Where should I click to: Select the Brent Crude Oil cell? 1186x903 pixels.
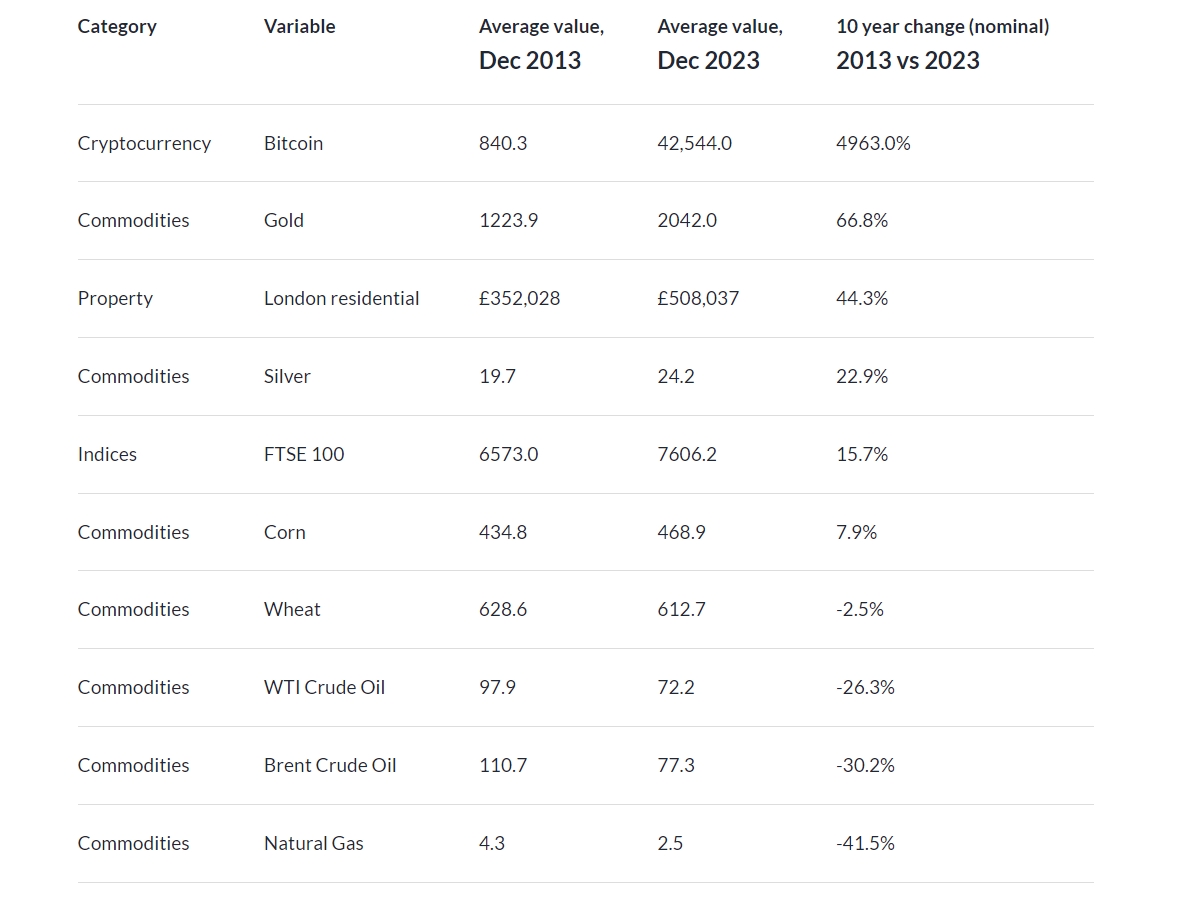click(x=329, y=765)
